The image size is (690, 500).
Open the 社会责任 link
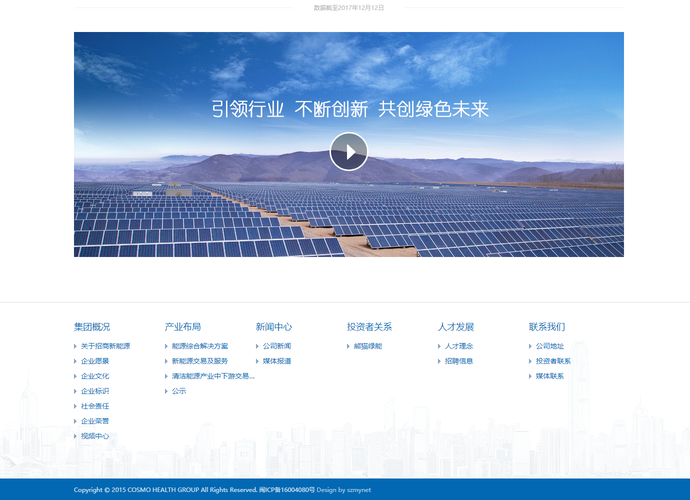95,406
